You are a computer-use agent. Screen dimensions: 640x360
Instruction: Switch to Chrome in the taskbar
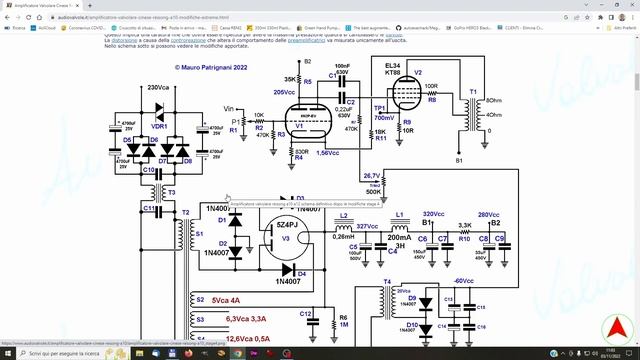(238, 353)
